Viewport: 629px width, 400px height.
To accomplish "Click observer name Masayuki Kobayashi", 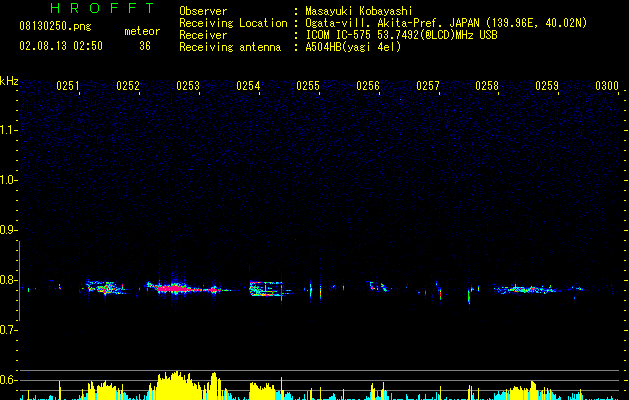I will [x=359, y=11].
